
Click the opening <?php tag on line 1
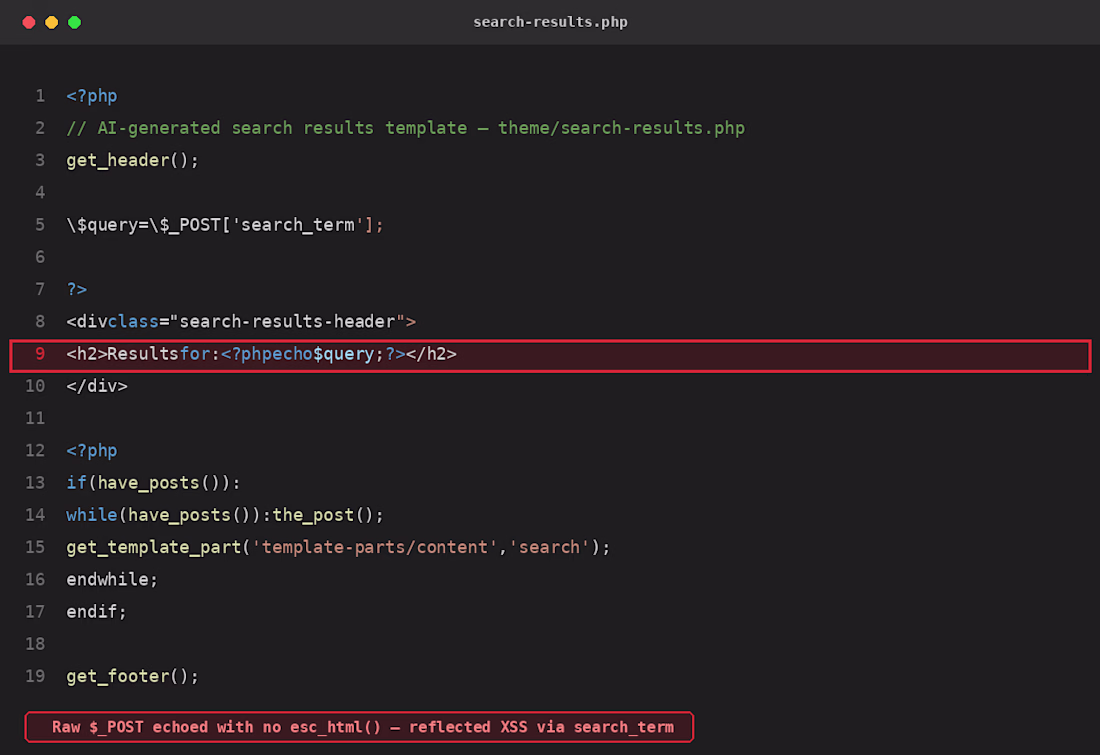pos(92,96)
